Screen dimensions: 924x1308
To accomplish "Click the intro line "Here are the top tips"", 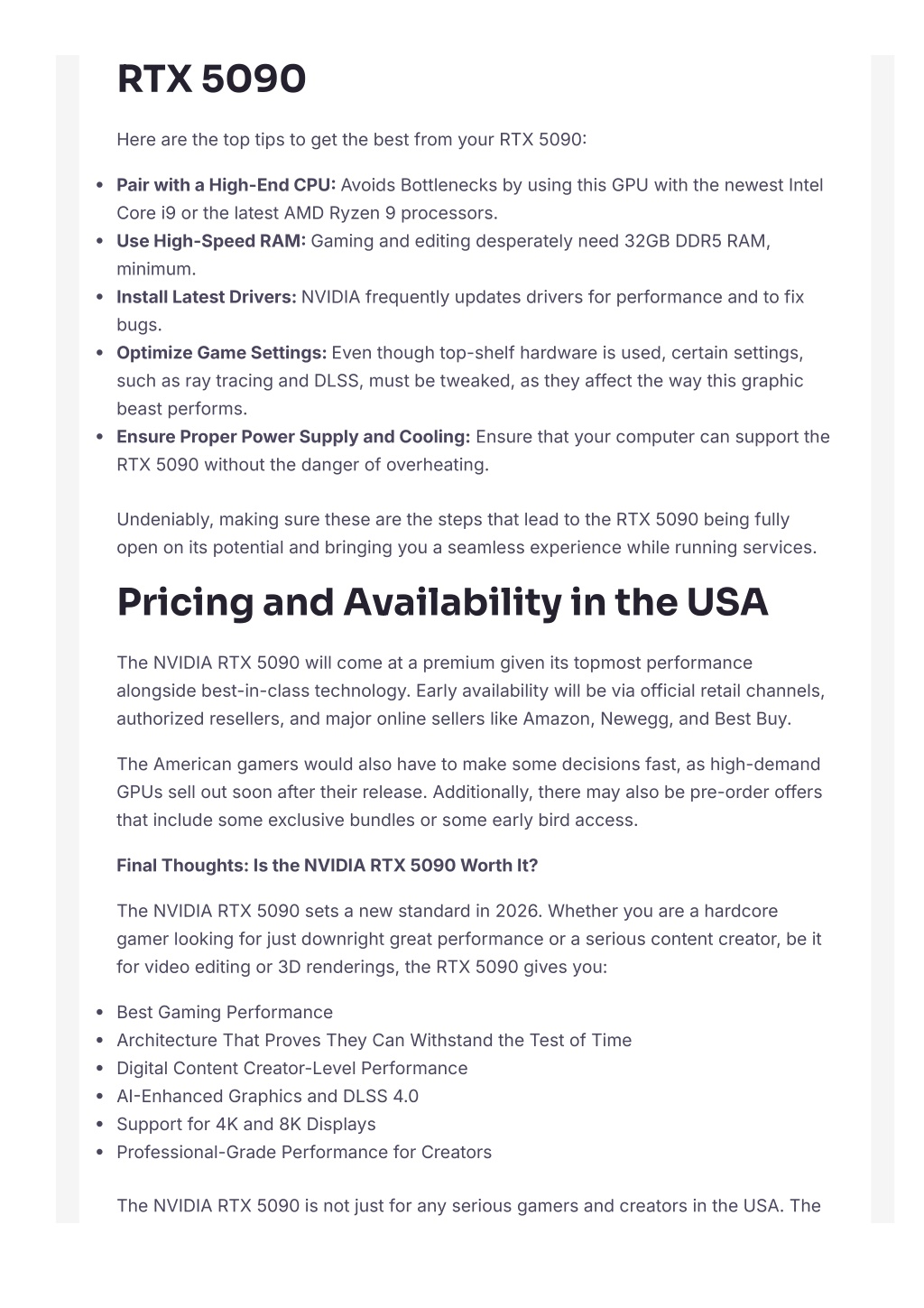I will click(351, 140).
